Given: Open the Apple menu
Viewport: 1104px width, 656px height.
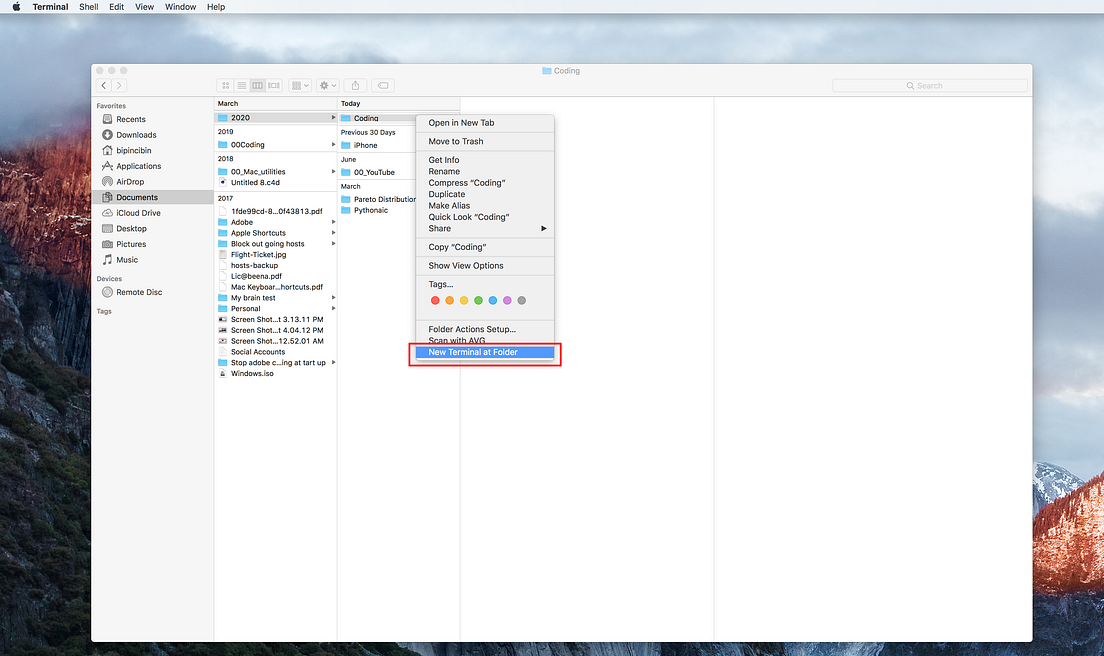Looking at the screenshot, I should (16, 6).
